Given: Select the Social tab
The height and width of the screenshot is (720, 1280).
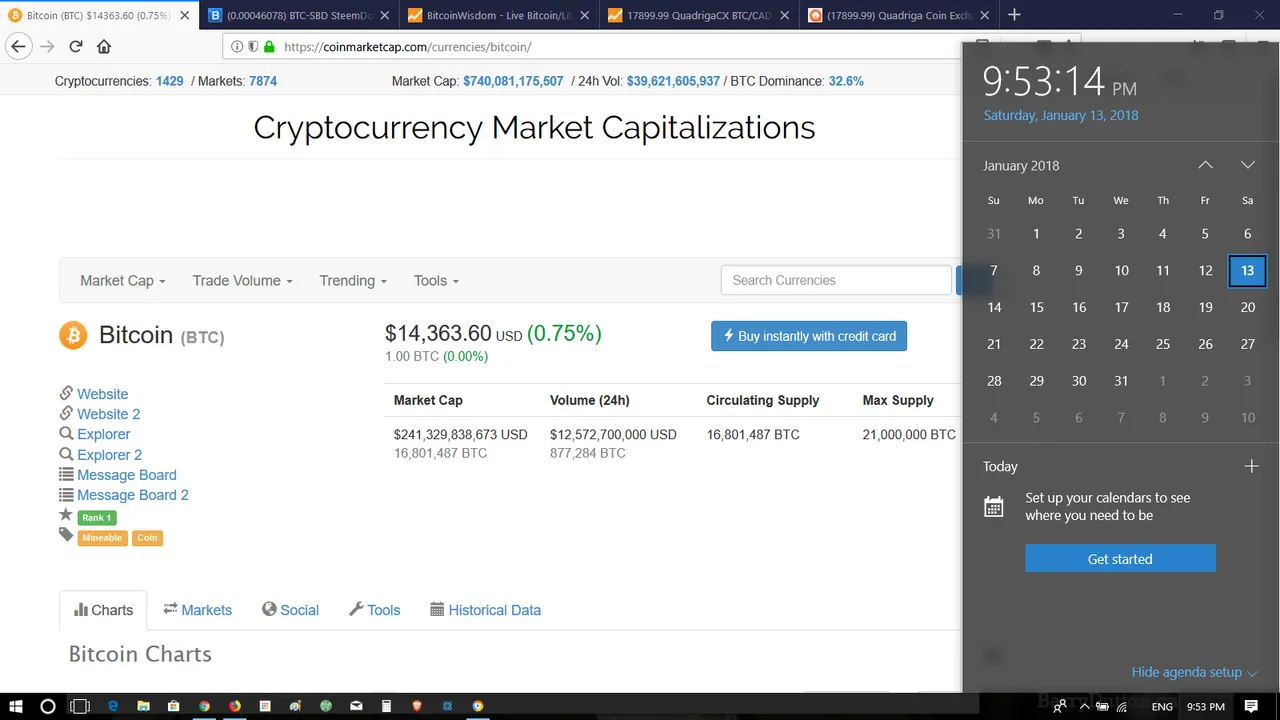Looking at the screenshot, I should pos(290,610).
